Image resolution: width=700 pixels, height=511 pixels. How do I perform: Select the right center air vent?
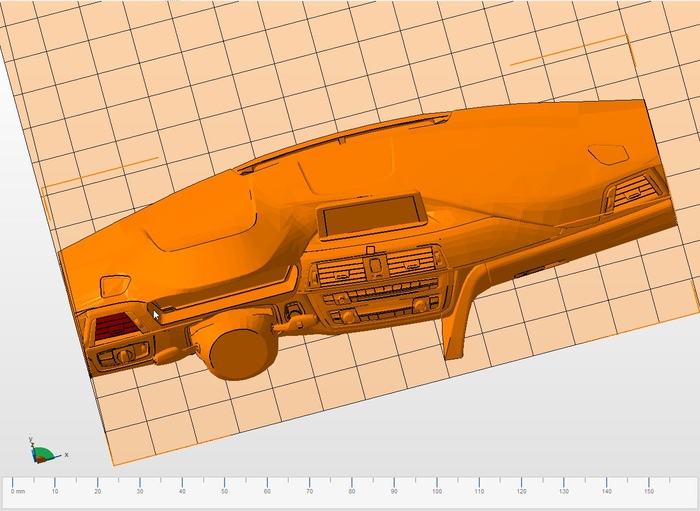pos(411,262)
